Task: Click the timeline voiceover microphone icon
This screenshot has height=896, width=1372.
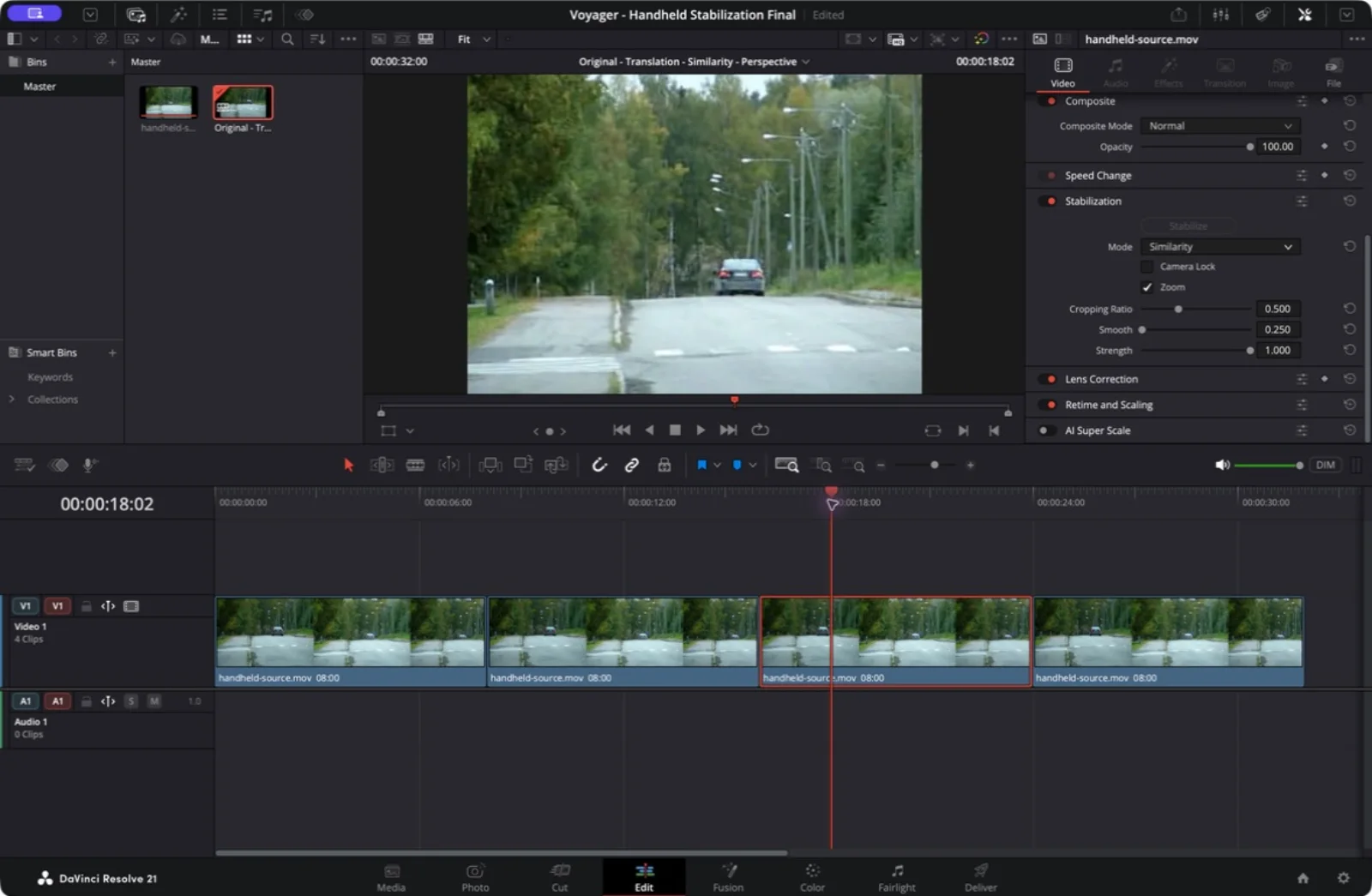Action: click(88, 465)
